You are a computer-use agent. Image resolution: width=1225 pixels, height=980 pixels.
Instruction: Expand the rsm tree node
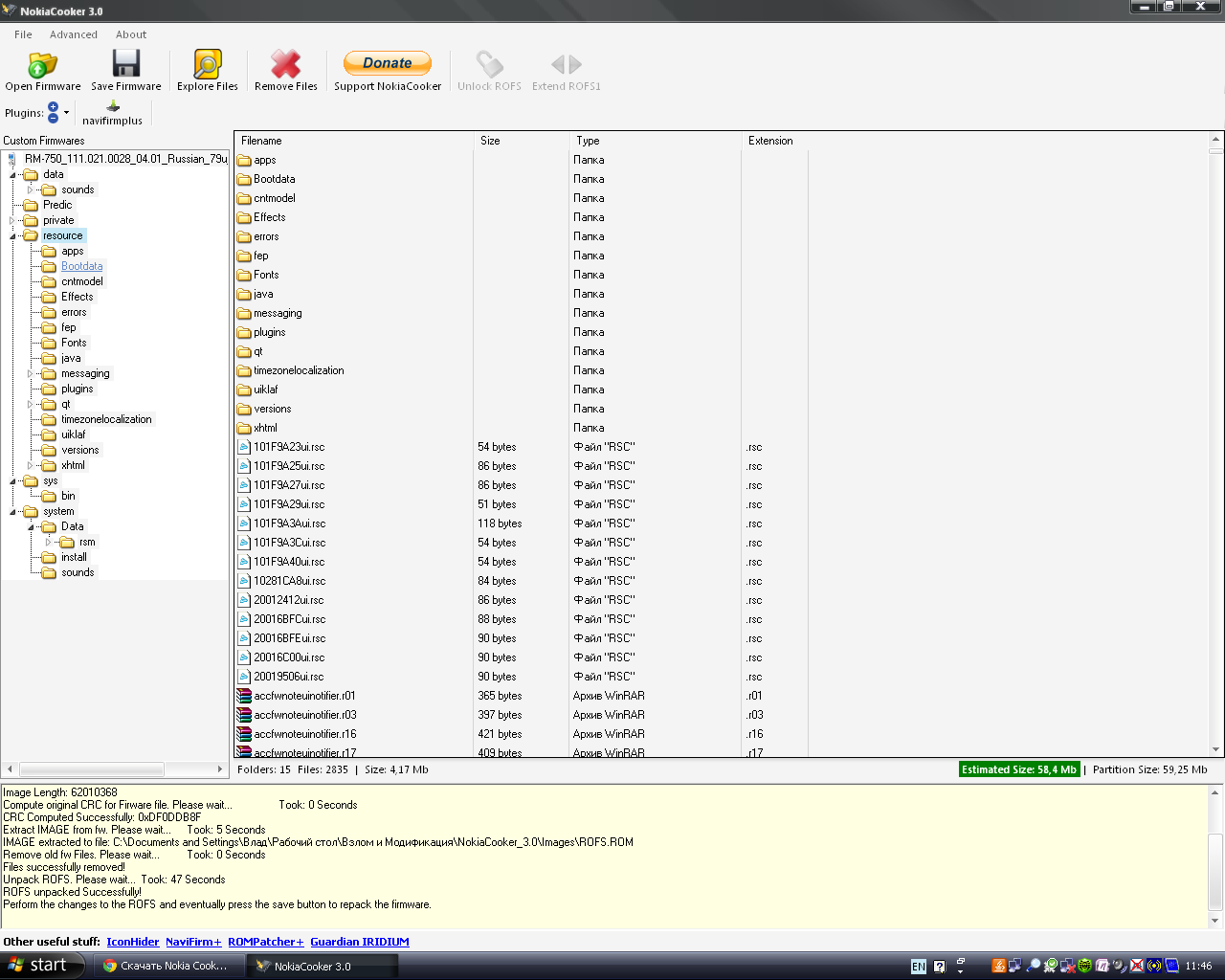[x=49, y=543]
